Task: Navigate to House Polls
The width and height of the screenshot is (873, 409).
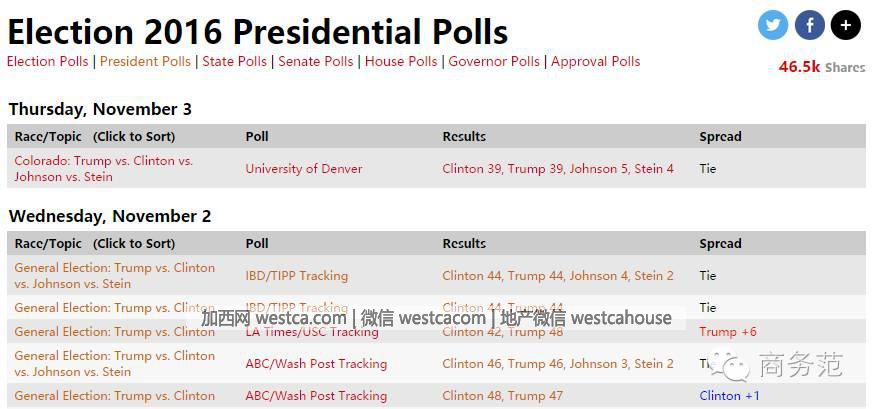Action: pos(401,62)
